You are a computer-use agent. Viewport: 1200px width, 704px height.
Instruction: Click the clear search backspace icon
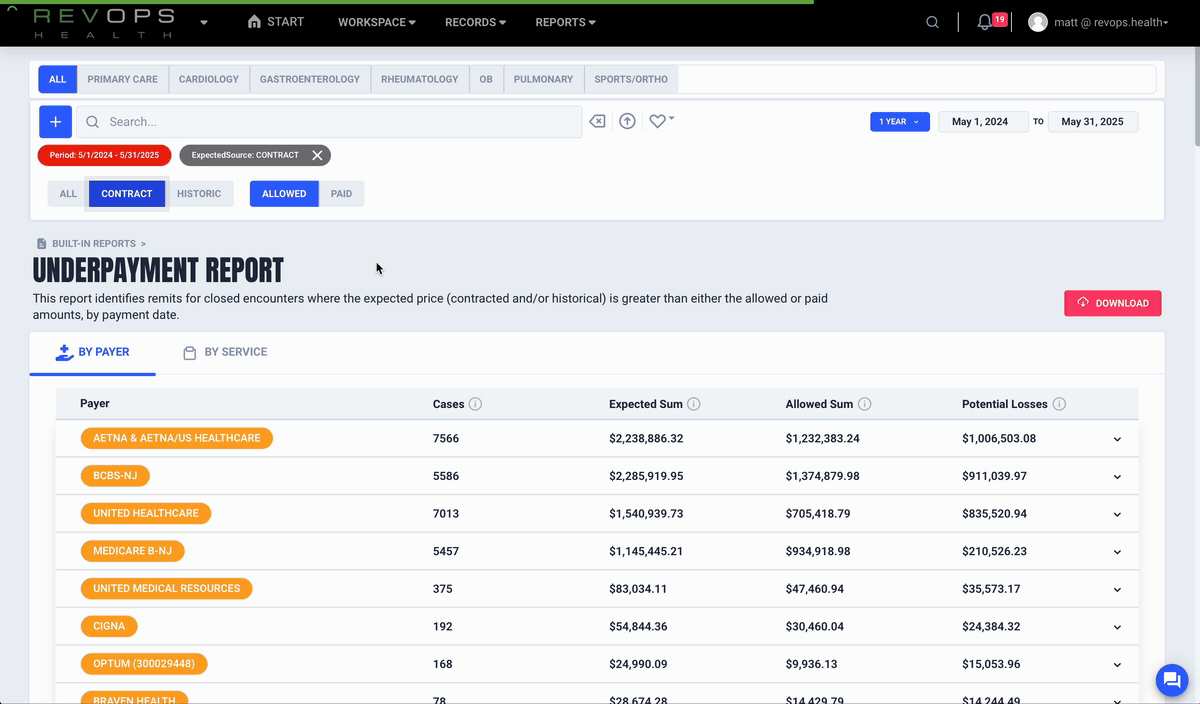point(597,121)
